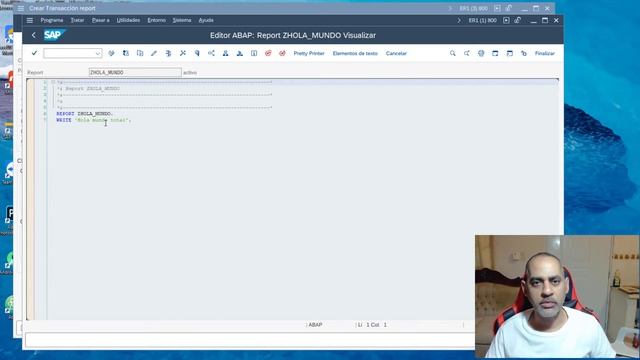Viewport: 640px width, 360px height.
Task: Click the lock icon in ER1 (1) 800 title bar
Action: pos(518,20)
